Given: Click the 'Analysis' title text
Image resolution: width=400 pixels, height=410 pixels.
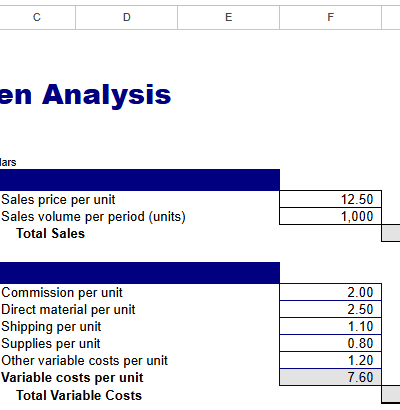Looking at the screenshot, I should (x=107, y=95).
